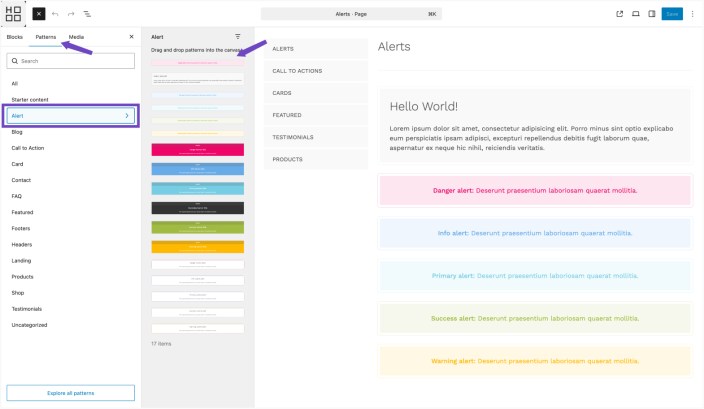The height and width of the screenshot is (409, 704).
Task: Select the Blog pattern category
Action: (x=17, y=132)
